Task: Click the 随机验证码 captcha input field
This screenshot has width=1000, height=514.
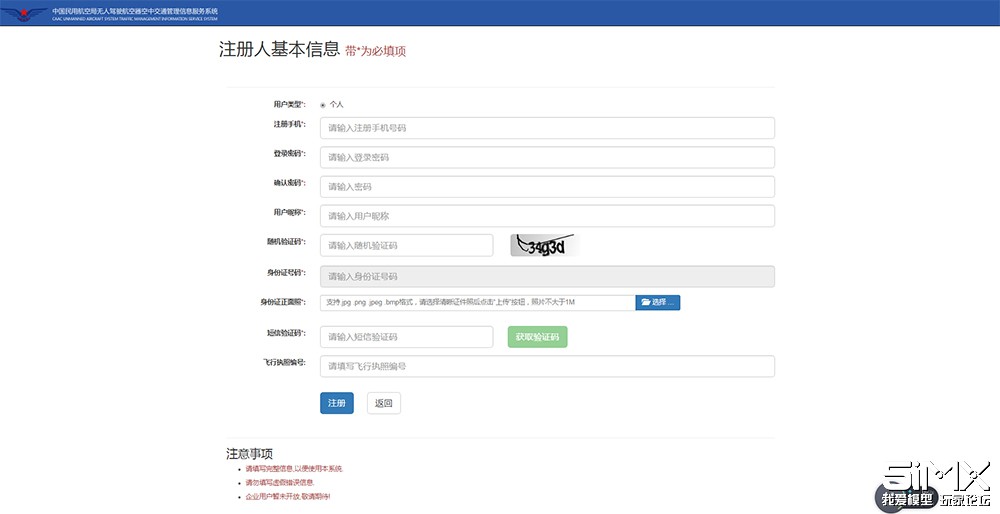Action: [x=406, y=246]
